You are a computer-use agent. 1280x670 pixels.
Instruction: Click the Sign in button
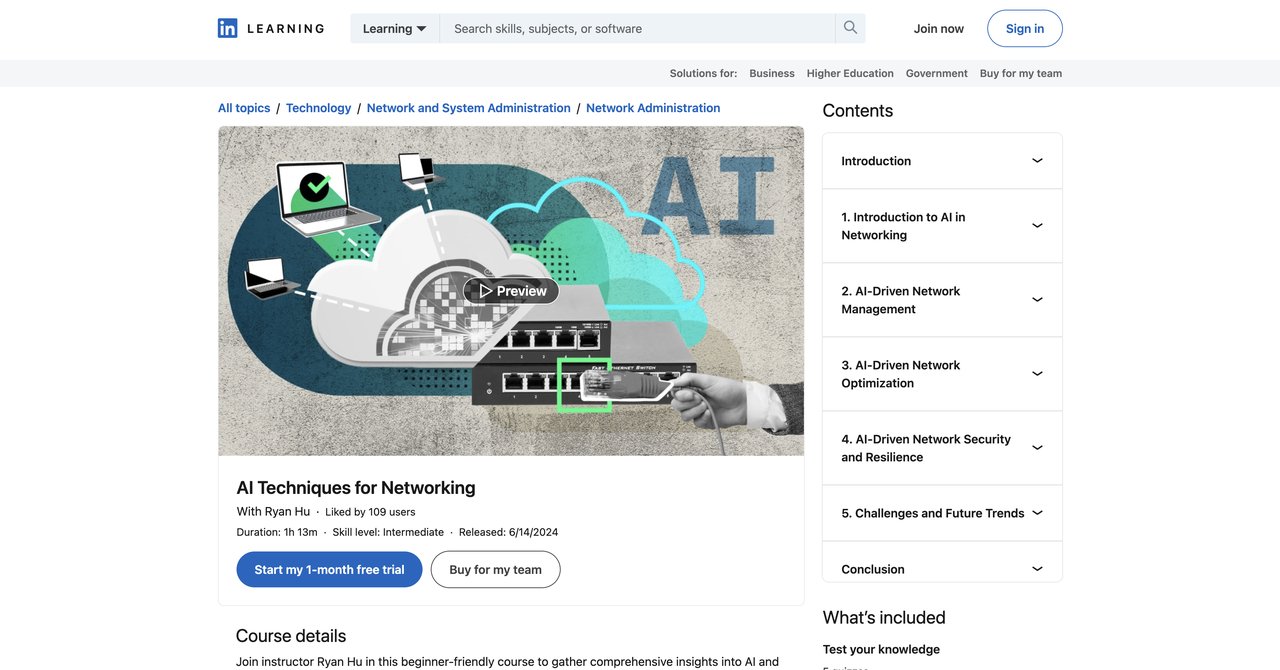1025,28
